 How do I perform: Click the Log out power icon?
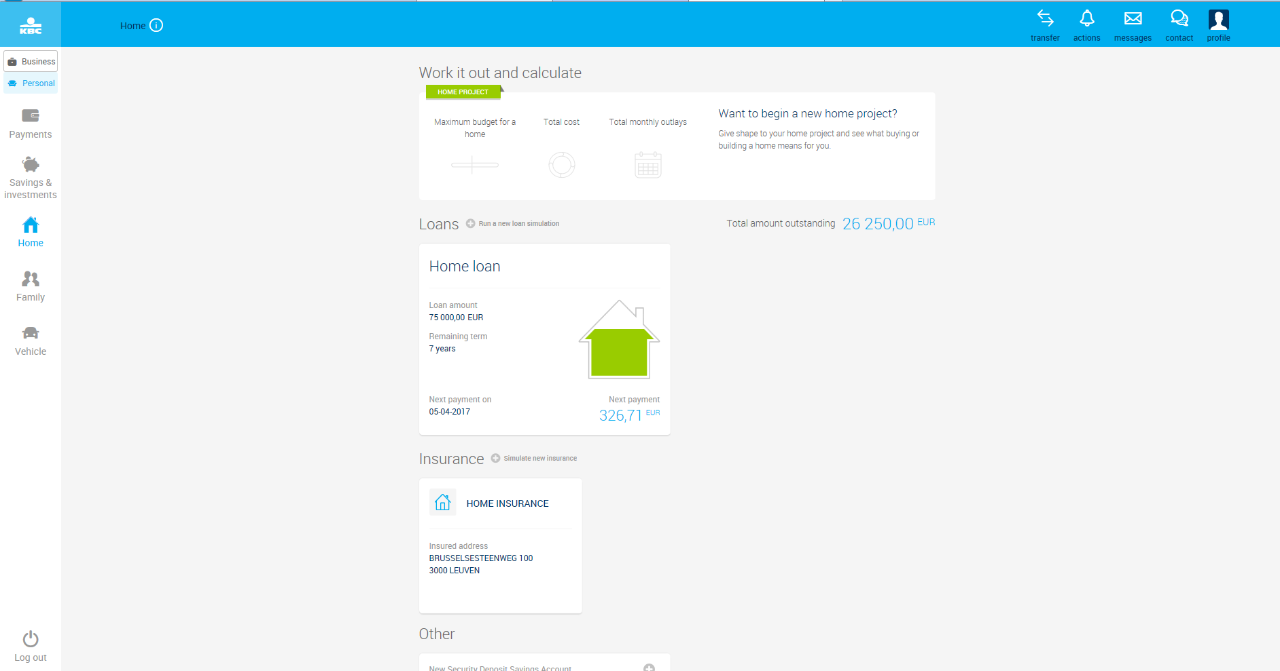pyautogui.click(x=30, y=639)
